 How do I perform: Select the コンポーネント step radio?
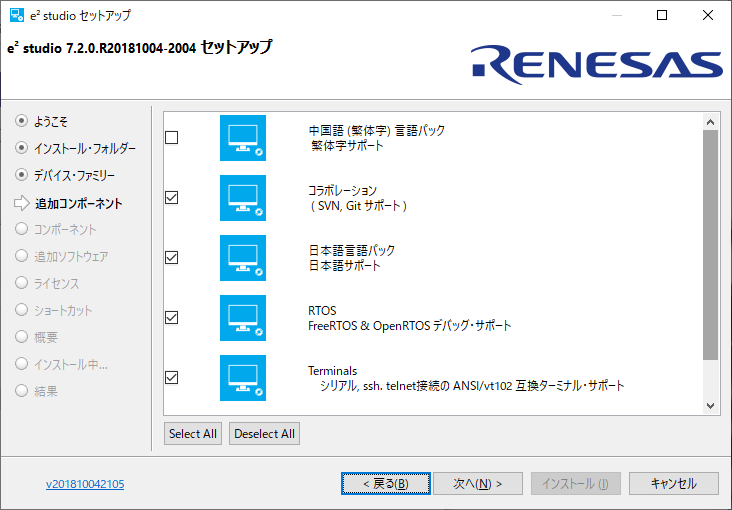click(21, 229)
